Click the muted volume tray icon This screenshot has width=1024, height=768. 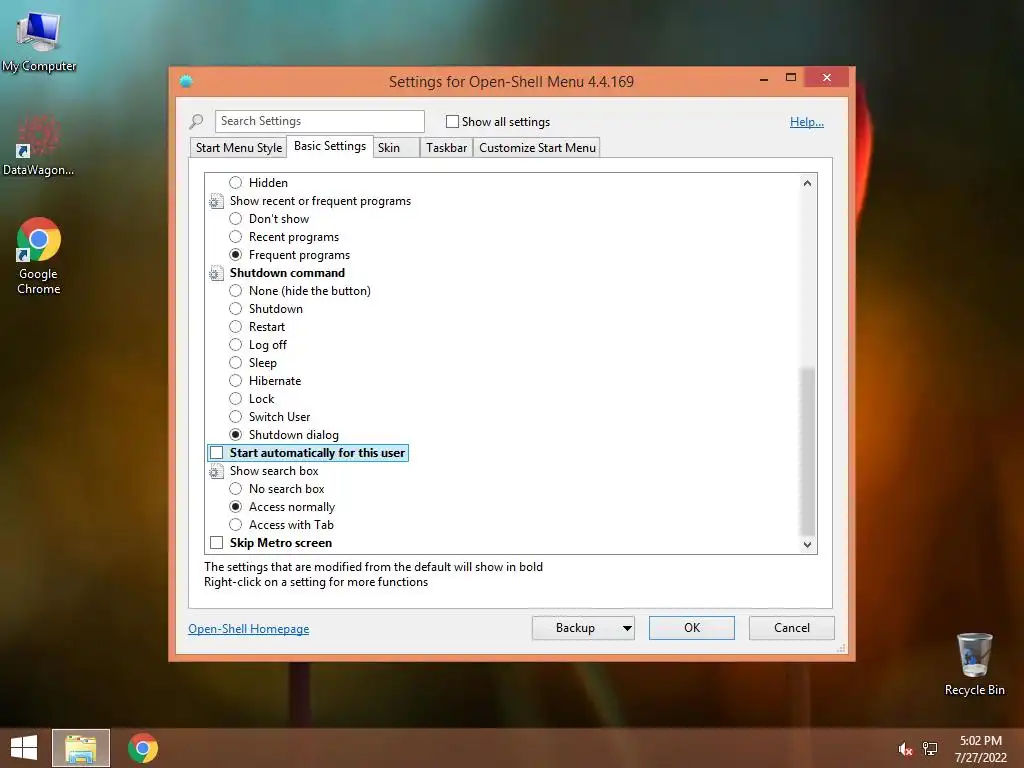point(905,749)
